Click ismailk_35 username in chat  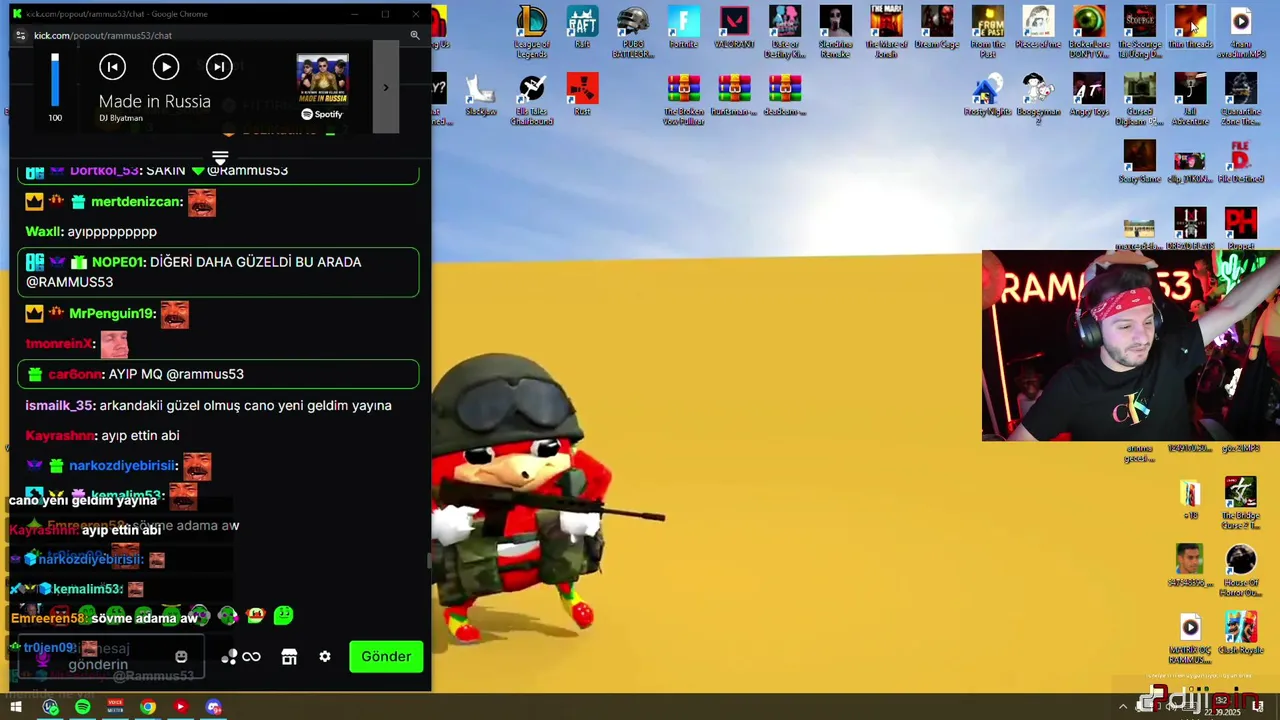[60, 405]
